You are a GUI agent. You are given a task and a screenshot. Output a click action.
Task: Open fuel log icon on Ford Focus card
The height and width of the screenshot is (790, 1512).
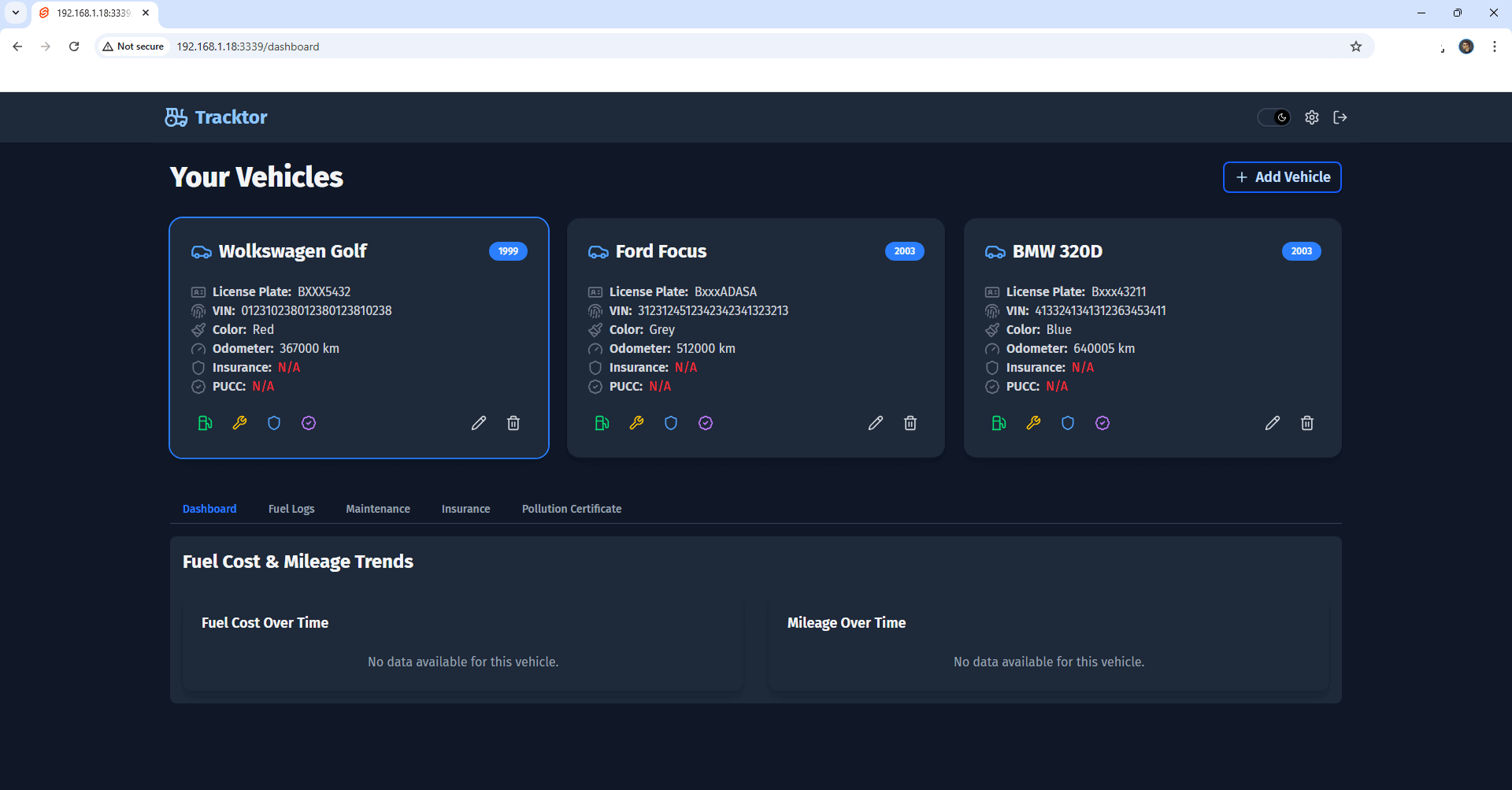[x=602, y=423]
